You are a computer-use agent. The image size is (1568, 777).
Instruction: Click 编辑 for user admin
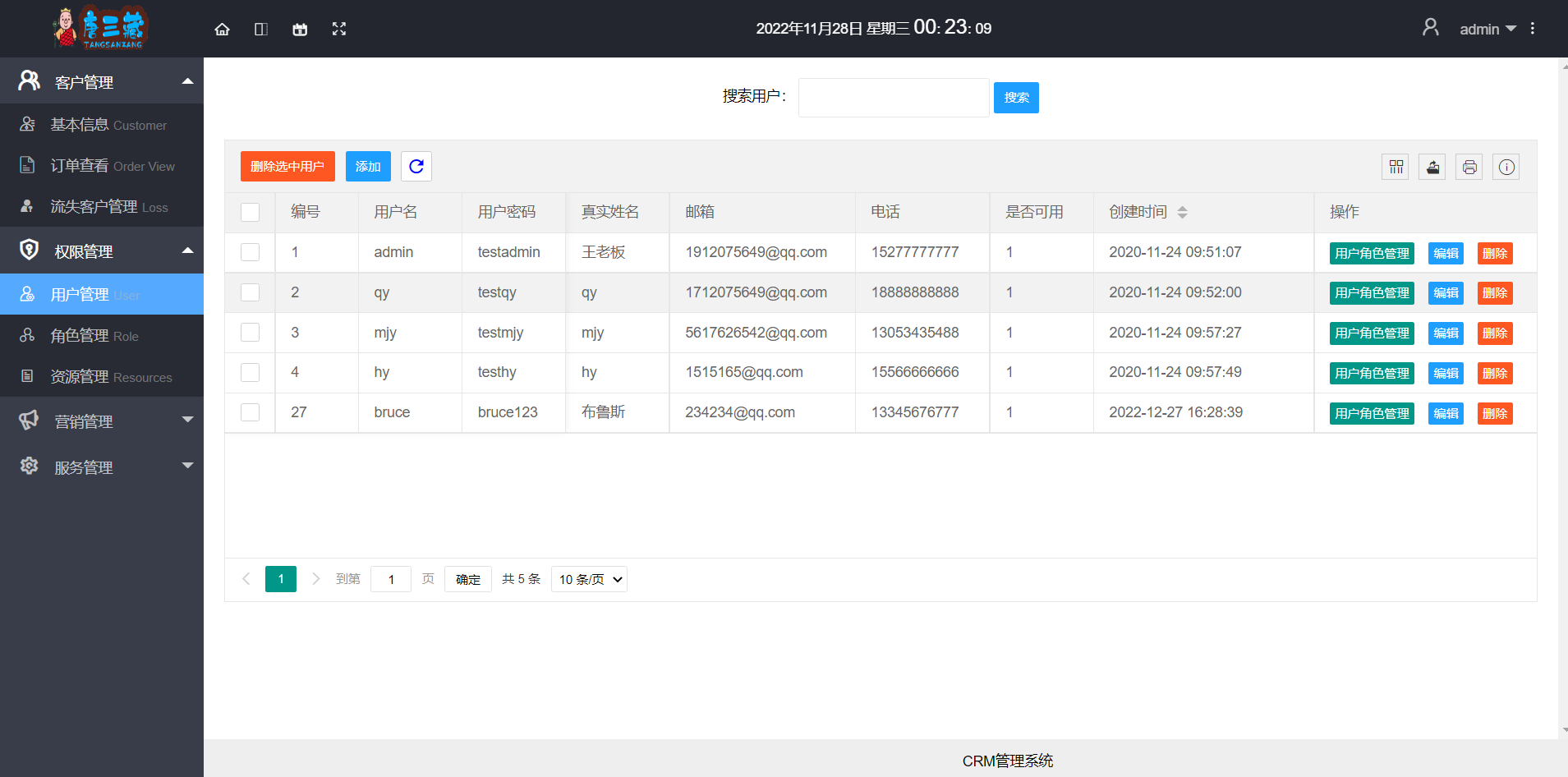[1446, 253]
